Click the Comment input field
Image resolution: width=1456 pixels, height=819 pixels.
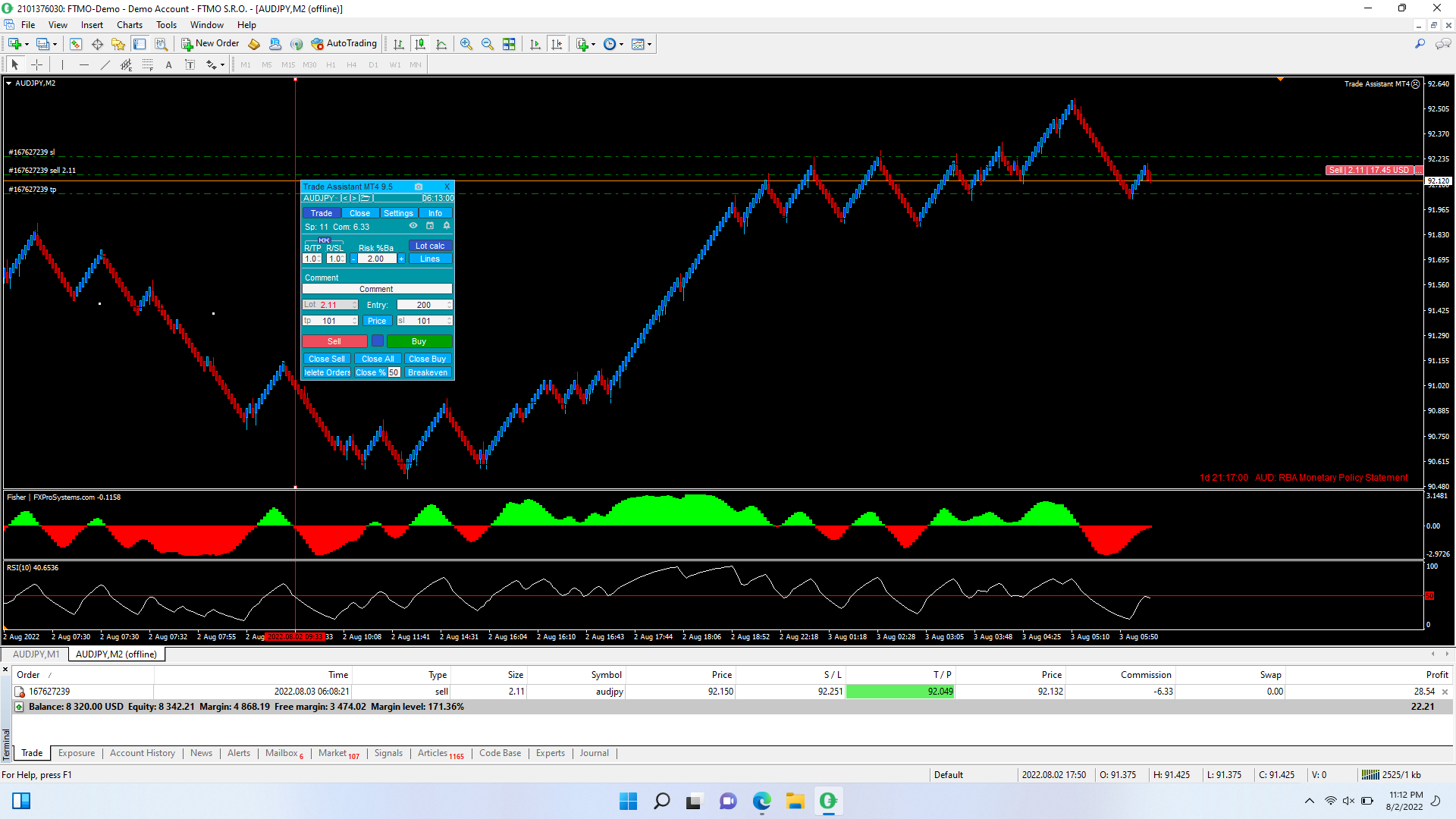pyautogui.click(x=377, y=289)
